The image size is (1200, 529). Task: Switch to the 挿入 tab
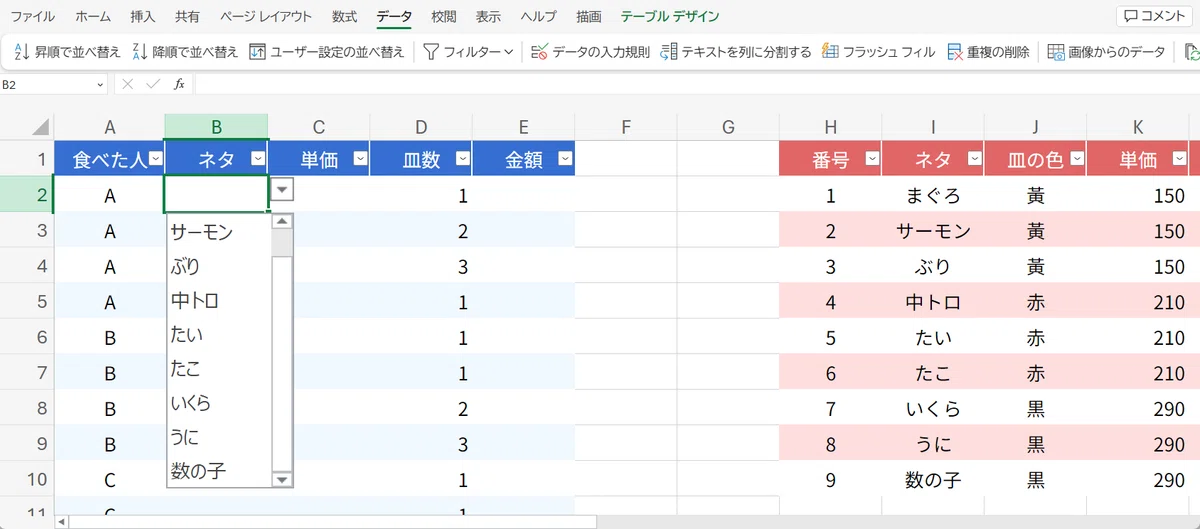(x=143, y=17)
